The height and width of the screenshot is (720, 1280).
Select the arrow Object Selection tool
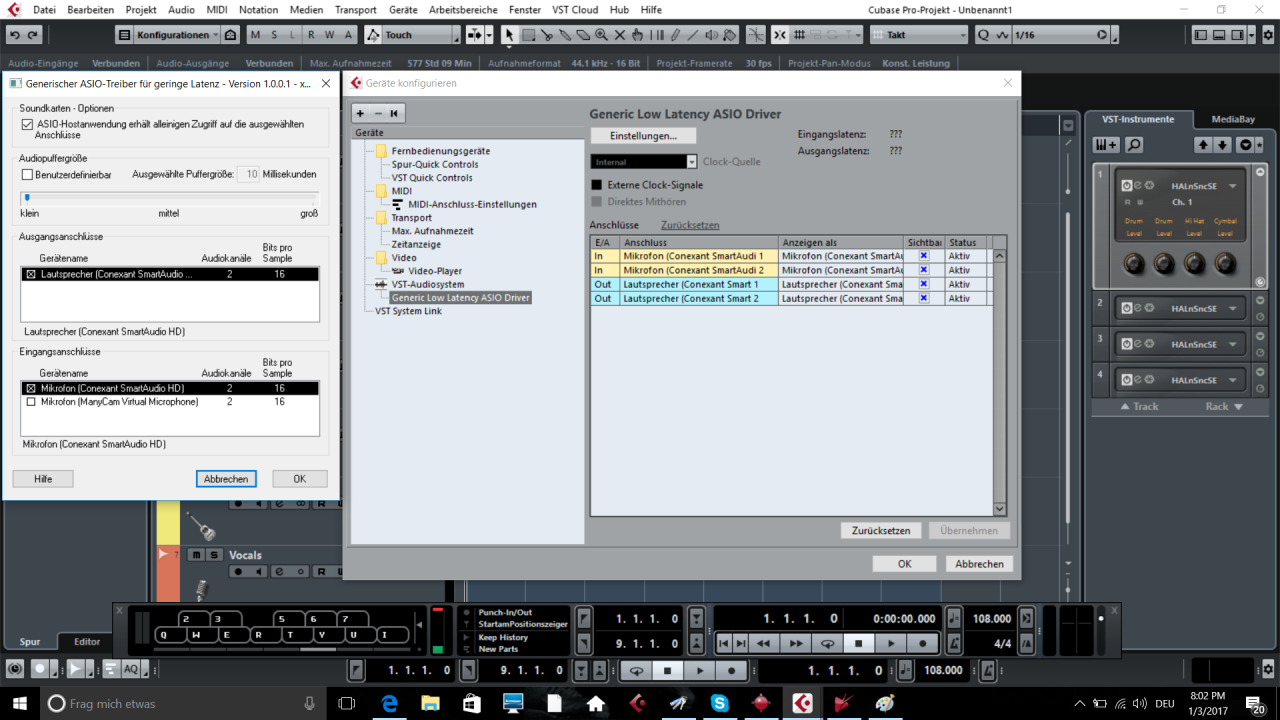click(509, 35)
